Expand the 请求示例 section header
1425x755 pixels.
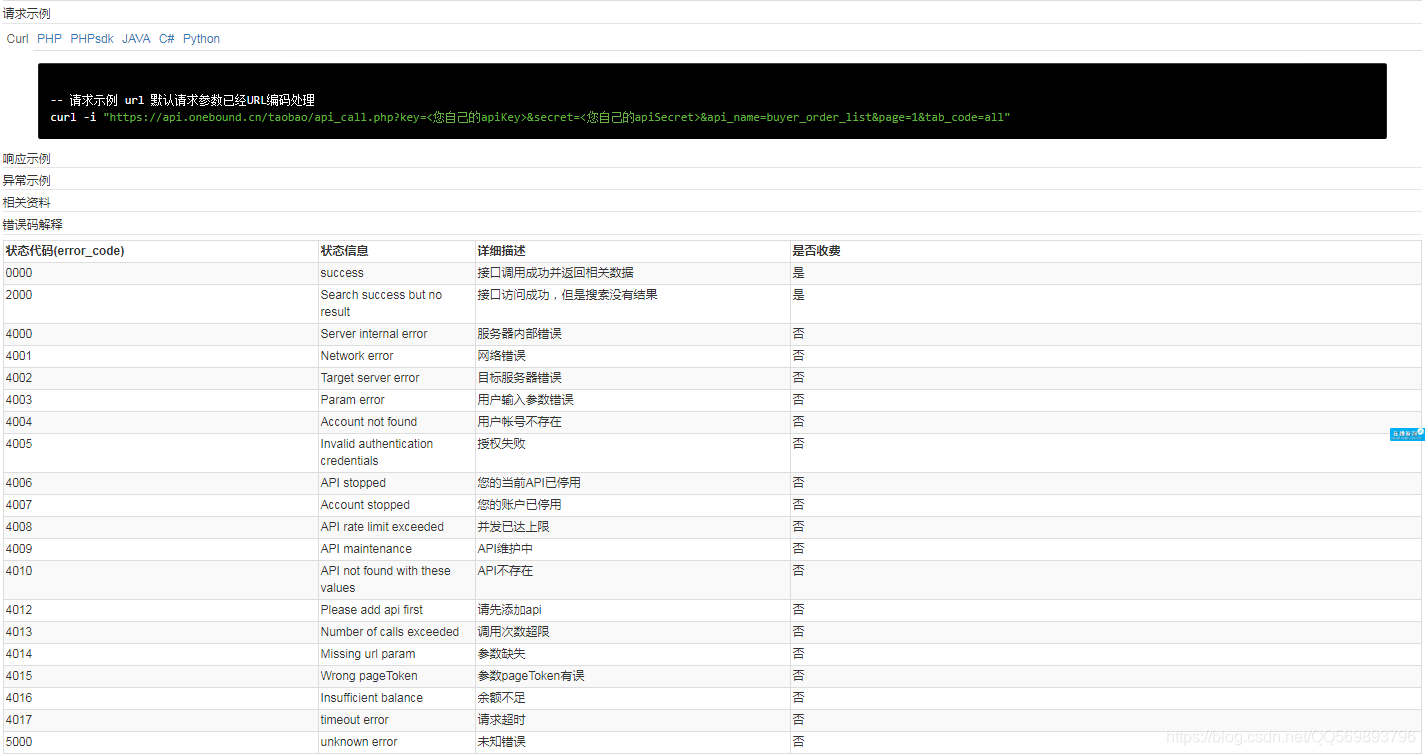(27, 14)
